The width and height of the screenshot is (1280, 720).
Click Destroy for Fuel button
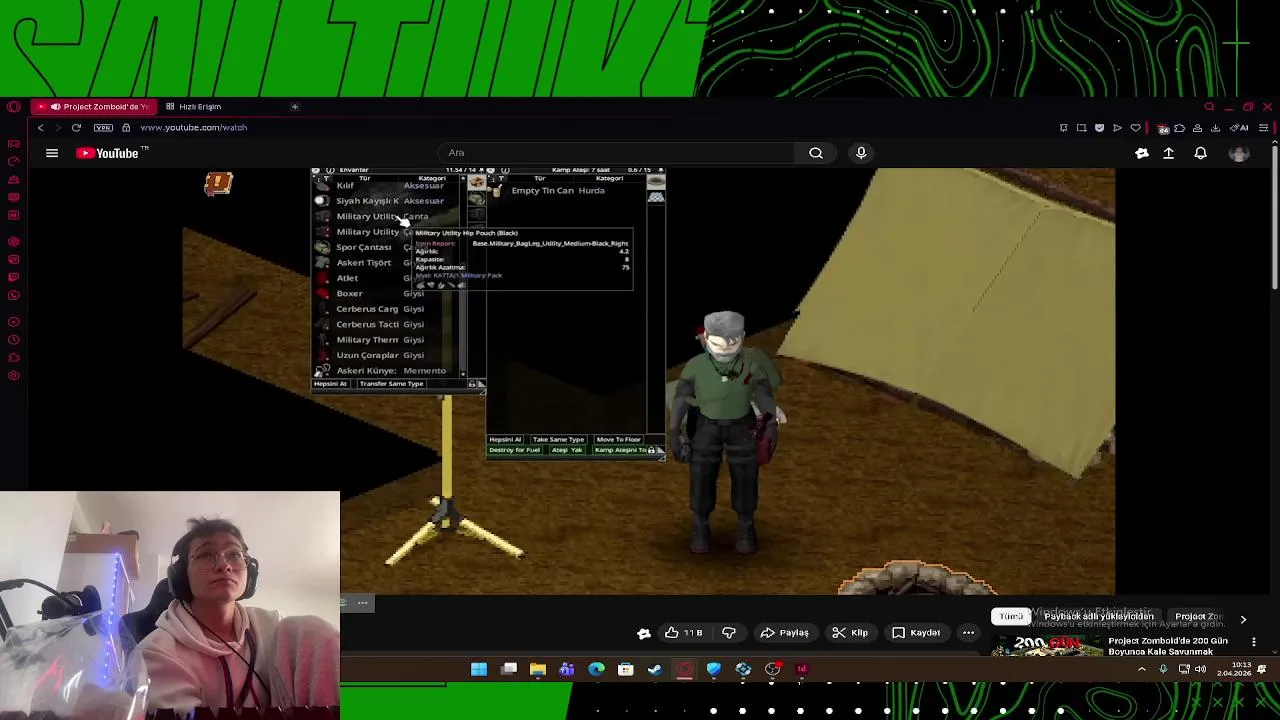pyautogui.click(x=514, y=450)
